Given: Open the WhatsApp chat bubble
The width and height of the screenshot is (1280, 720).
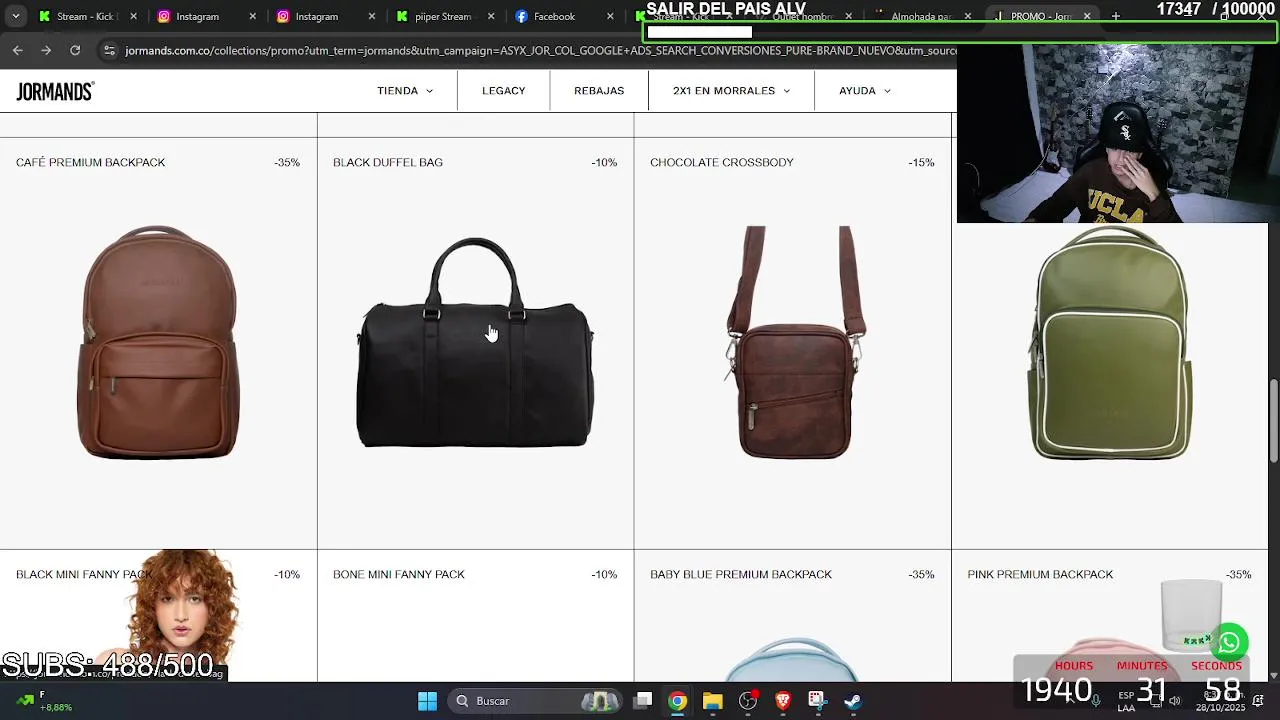Looking at the screenshot, I should point(1229,642).
